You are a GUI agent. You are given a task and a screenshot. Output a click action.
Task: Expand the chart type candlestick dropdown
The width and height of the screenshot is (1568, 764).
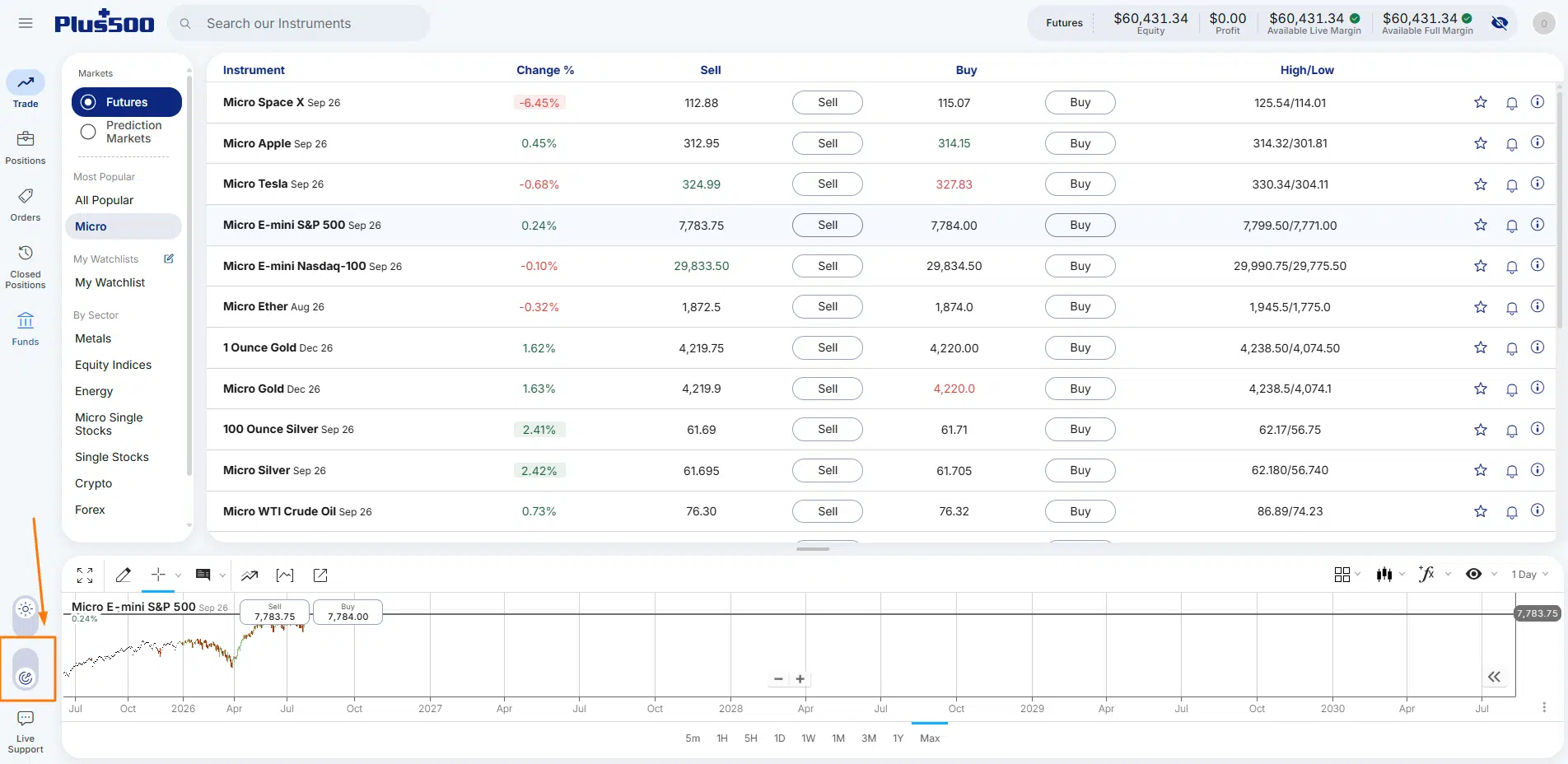(x=1390, y=575)
